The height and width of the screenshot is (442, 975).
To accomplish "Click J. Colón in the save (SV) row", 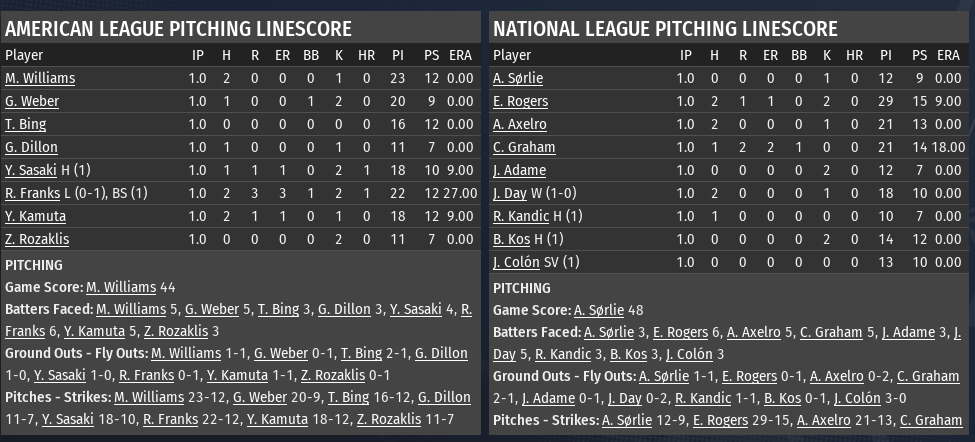I will click(516, 262).
